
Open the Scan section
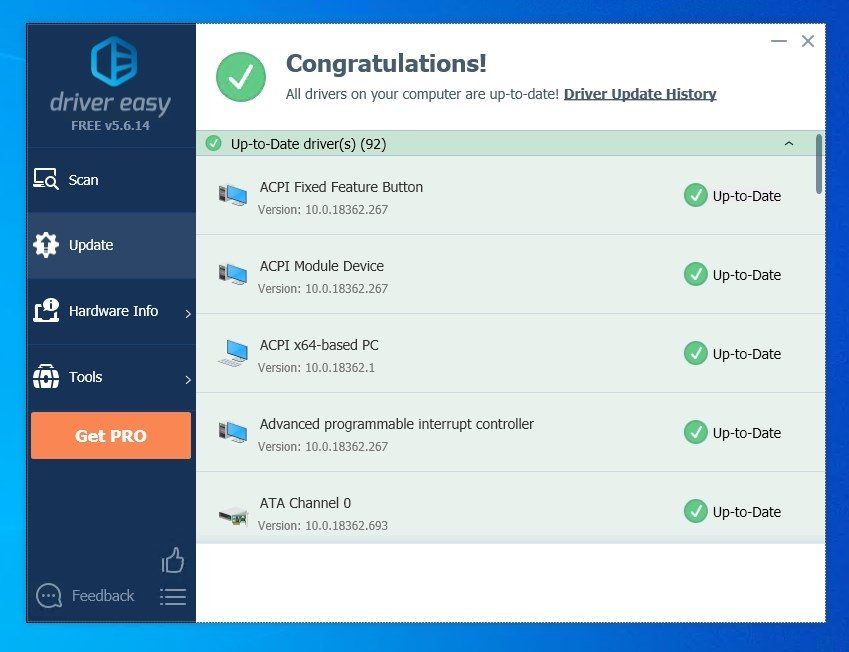(x=111, y=180)
